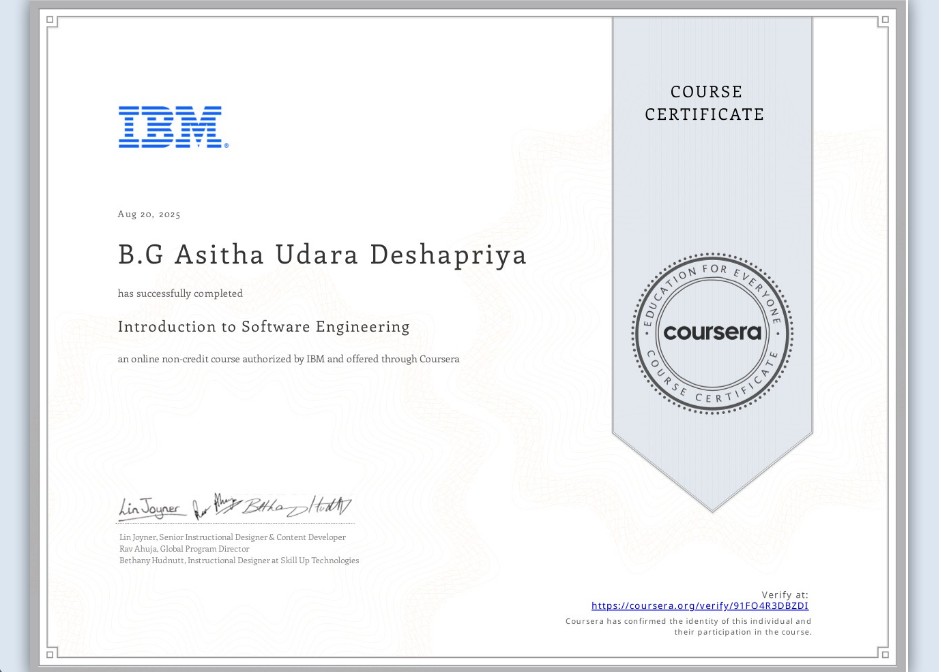Click the IBM logo

pos(172,128)
